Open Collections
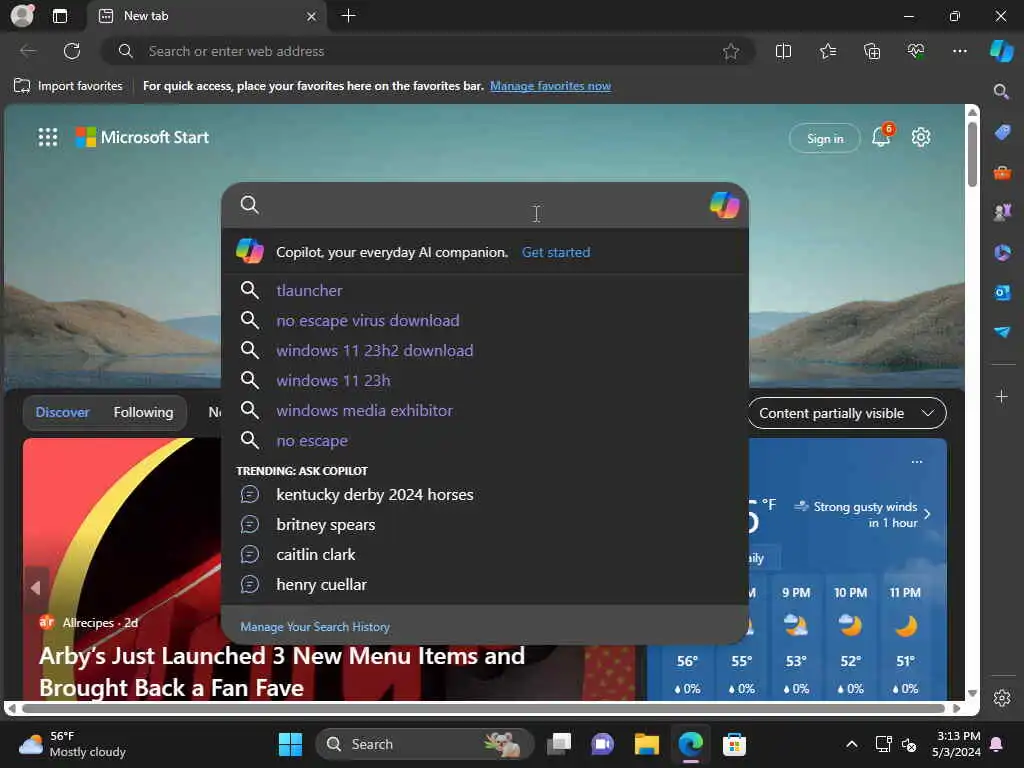 pyautogui.click(x=872, y=51)
